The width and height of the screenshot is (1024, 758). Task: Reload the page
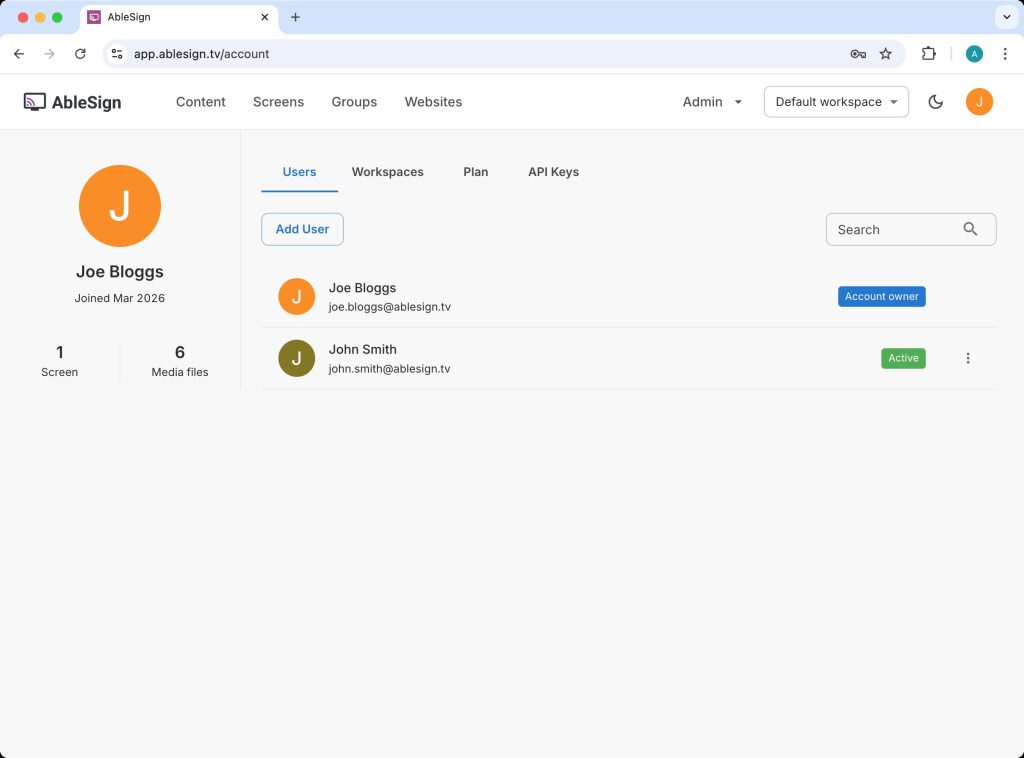click(80, 54)
